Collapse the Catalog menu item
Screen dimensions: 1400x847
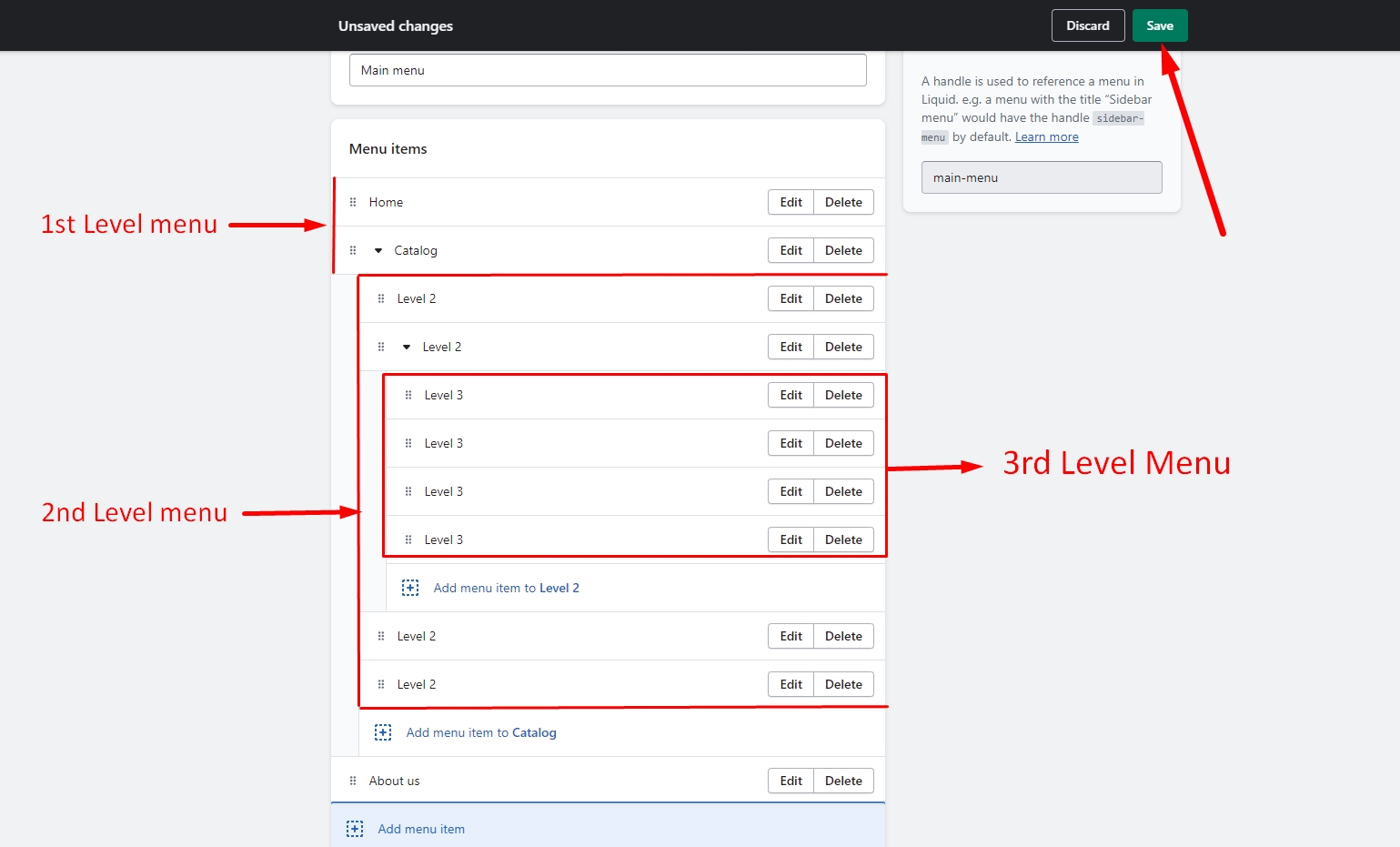(x=378, y=250)
